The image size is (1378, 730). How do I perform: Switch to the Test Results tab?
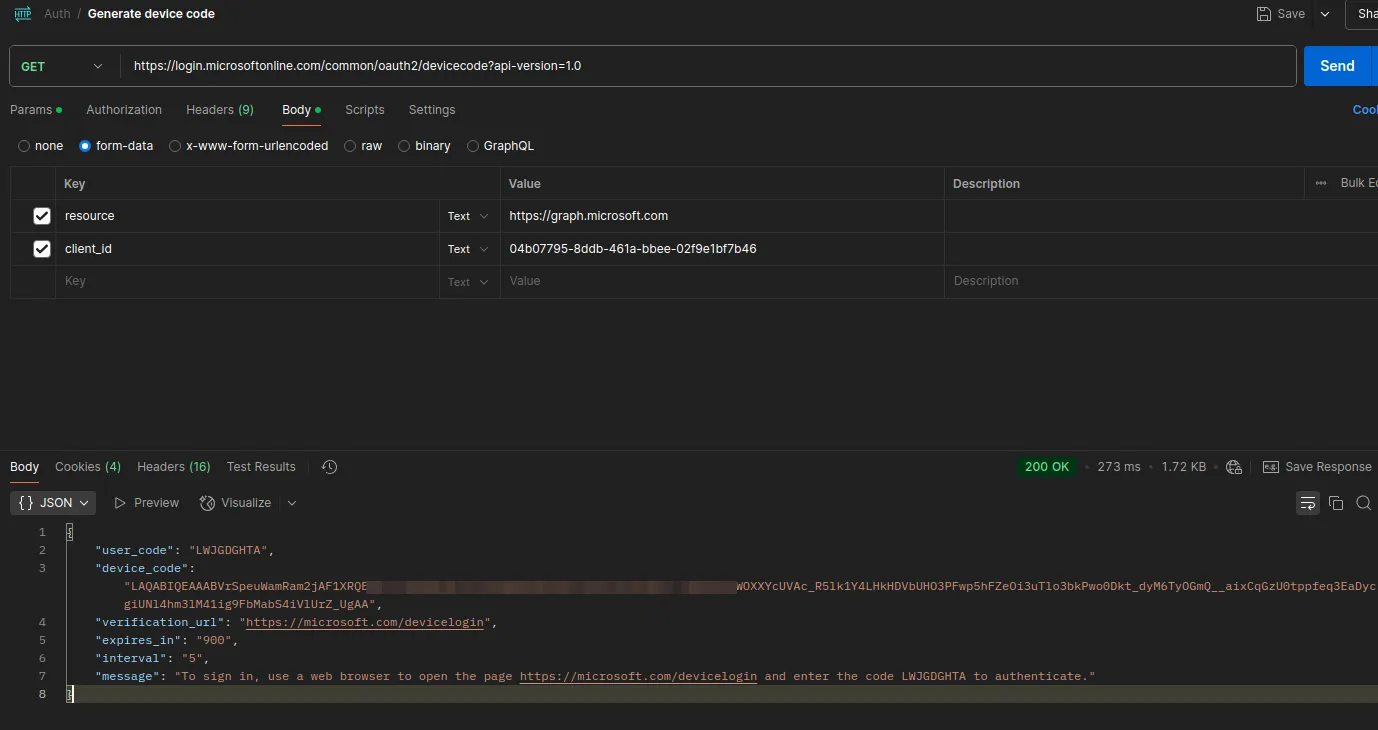pos(261,467)
